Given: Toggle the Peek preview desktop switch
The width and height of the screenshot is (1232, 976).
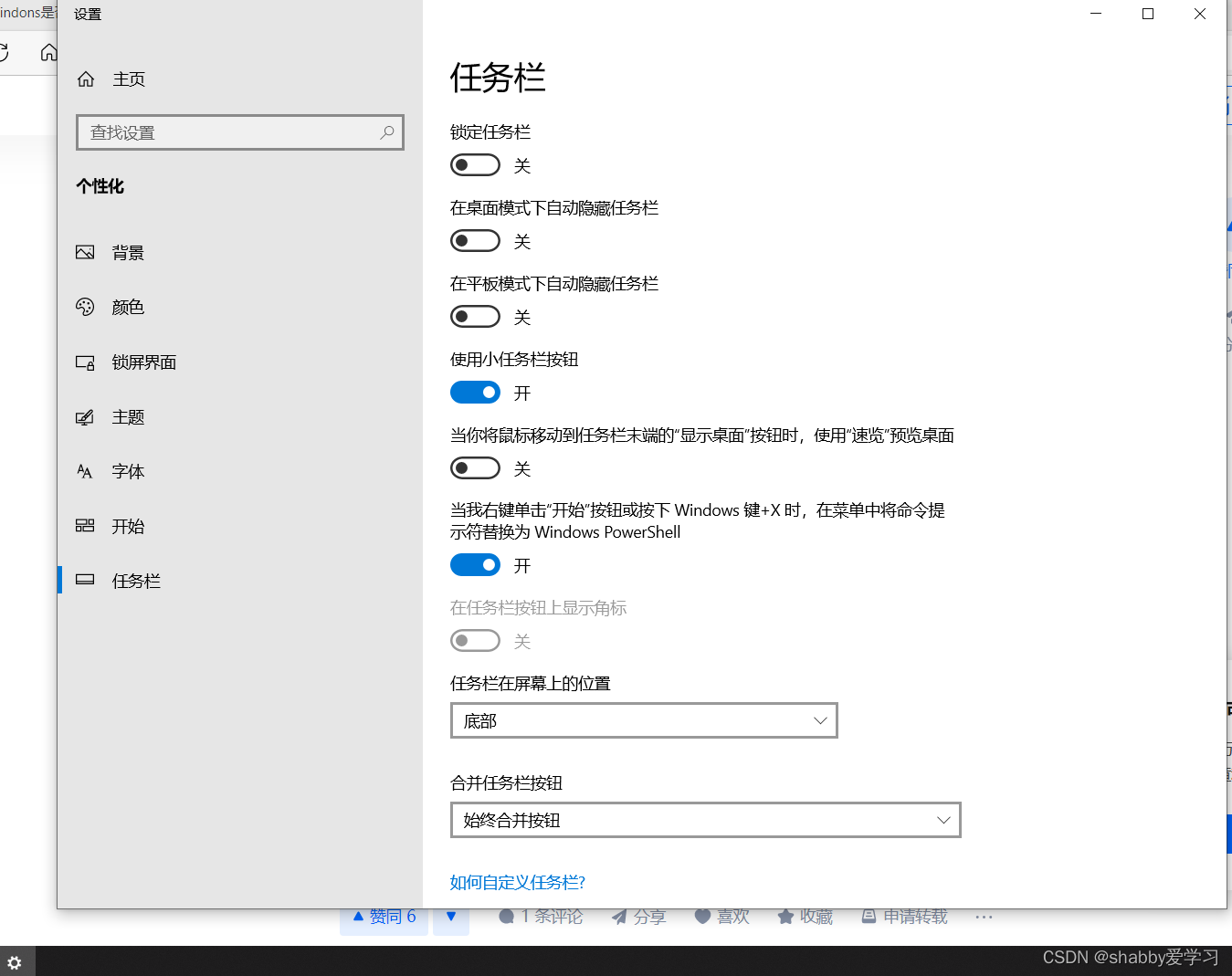Looking at the screenshot, I should [x=475, y=468].
